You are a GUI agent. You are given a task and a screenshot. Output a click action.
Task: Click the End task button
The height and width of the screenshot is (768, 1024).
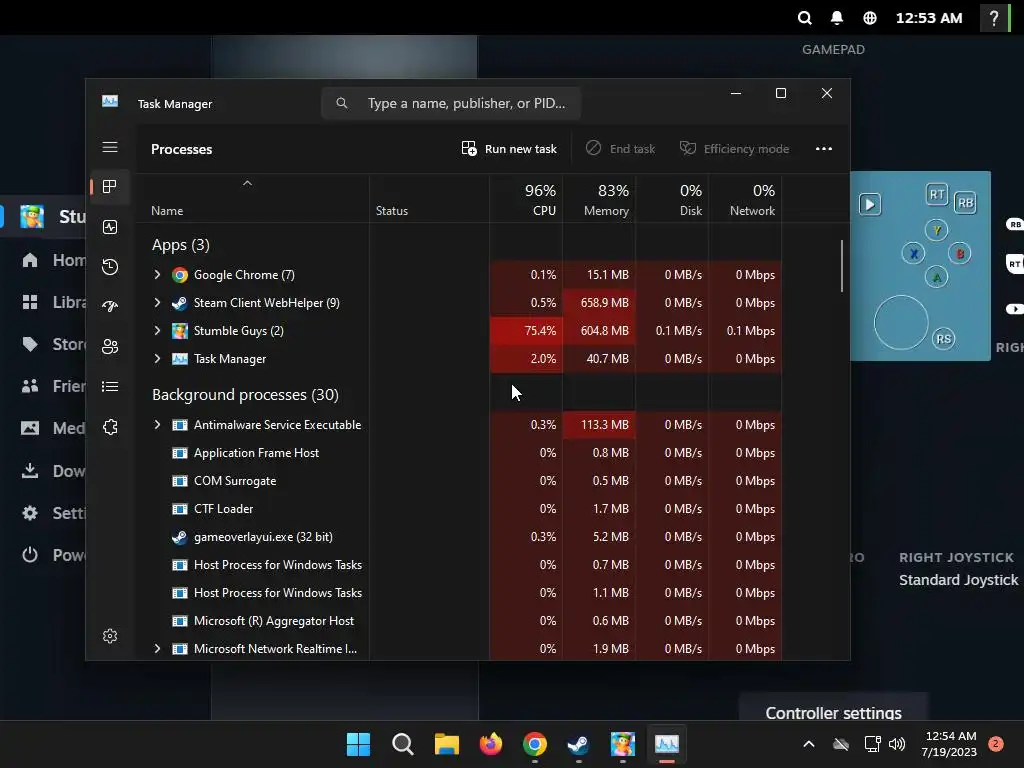(x=620, y=149)
